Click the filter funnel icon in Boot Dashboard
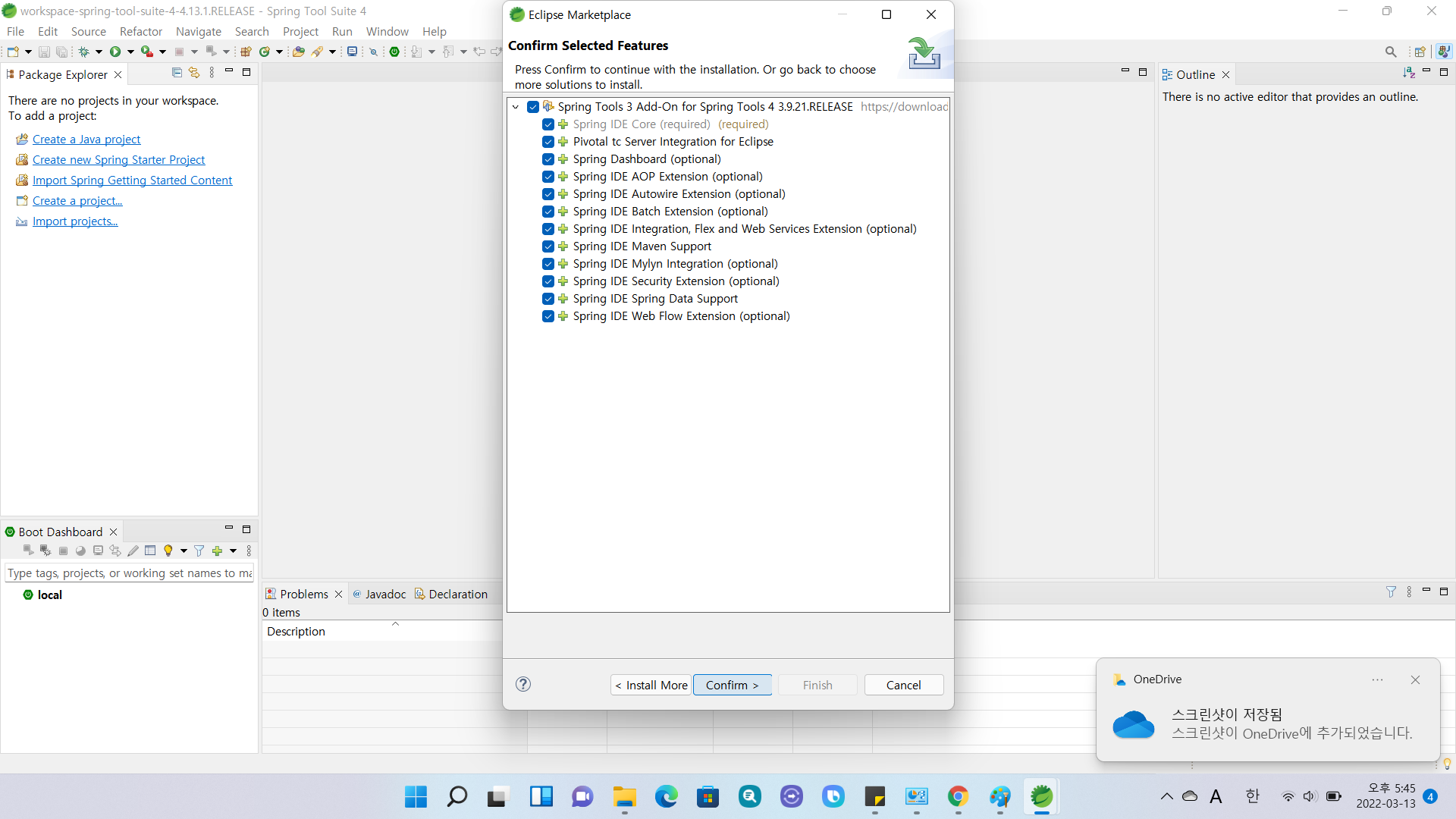 pos(199,551)
